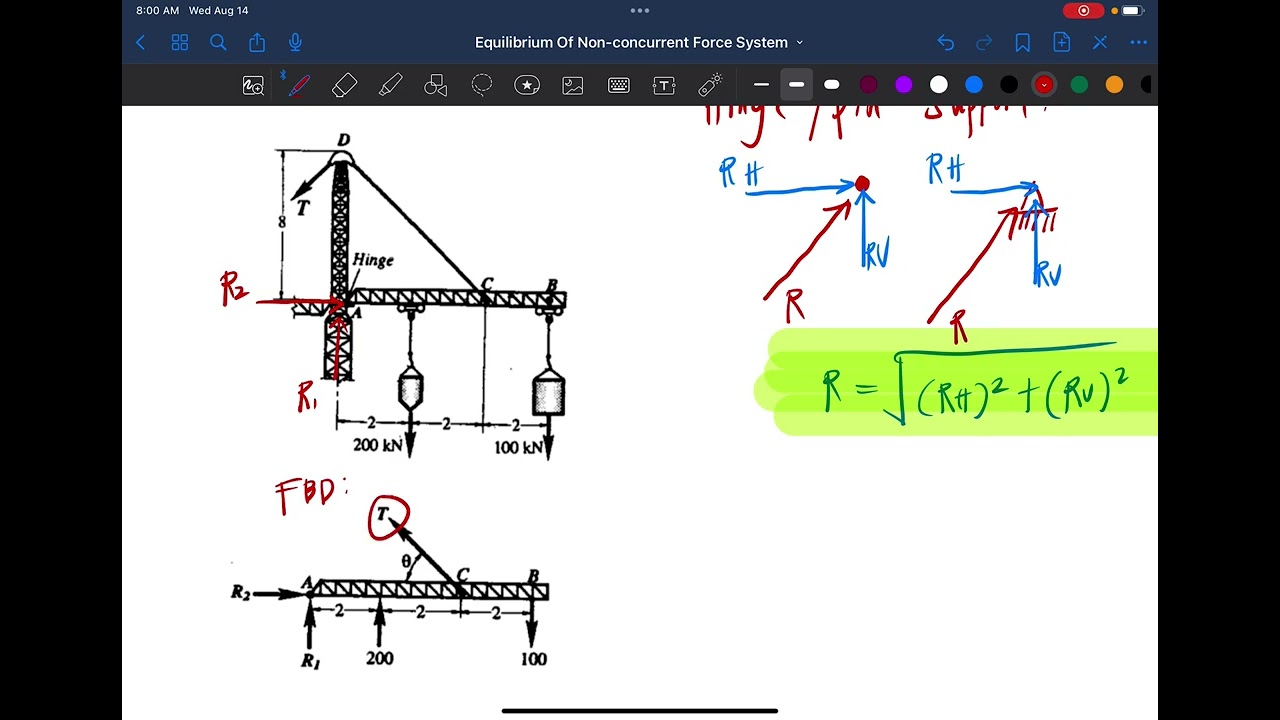Open the more options ellipsis menu
The image size is (1280, 720).
coord(1138,42)
